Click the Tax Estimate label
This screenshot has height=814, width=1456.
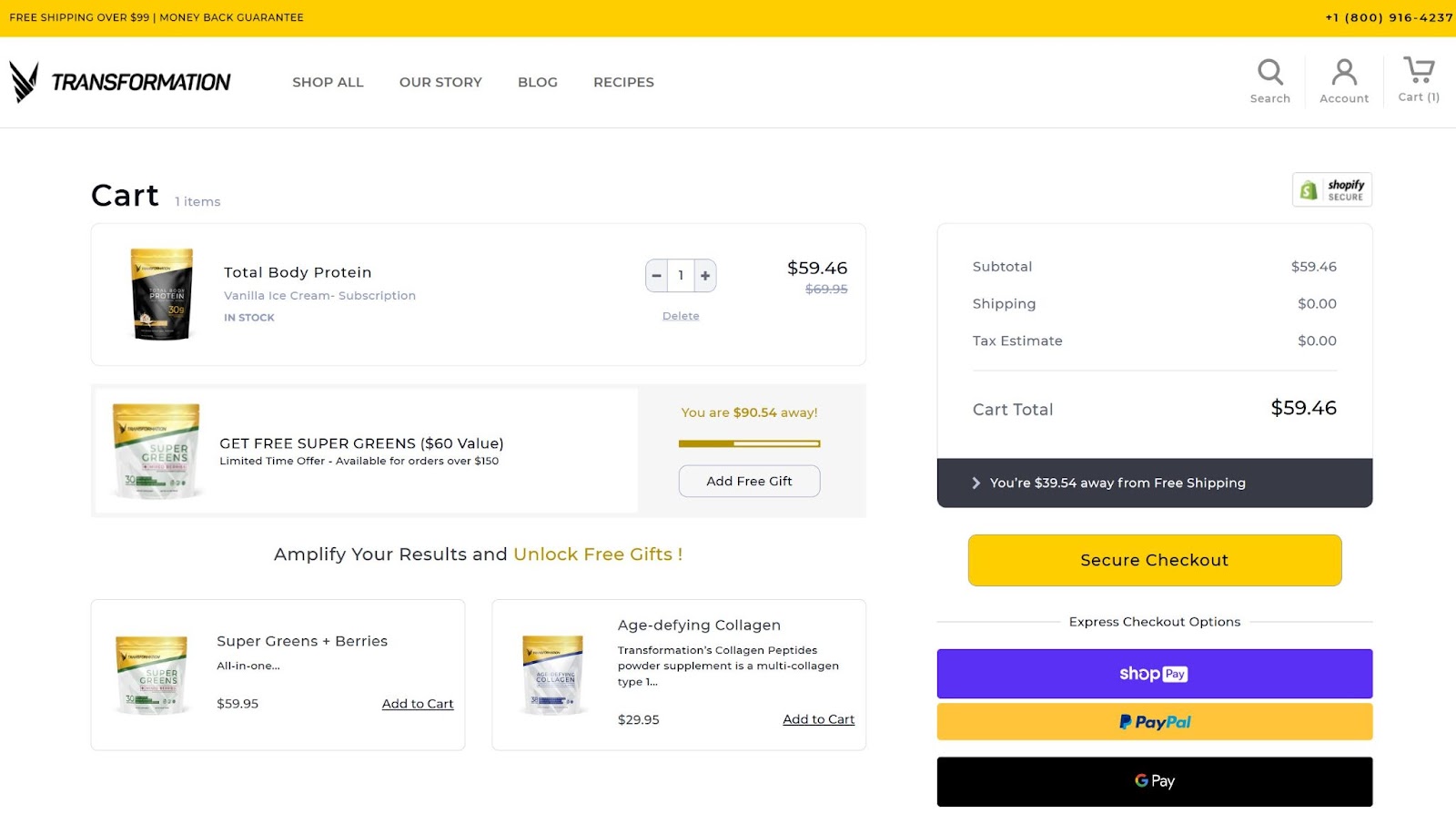pos(1017,341)
